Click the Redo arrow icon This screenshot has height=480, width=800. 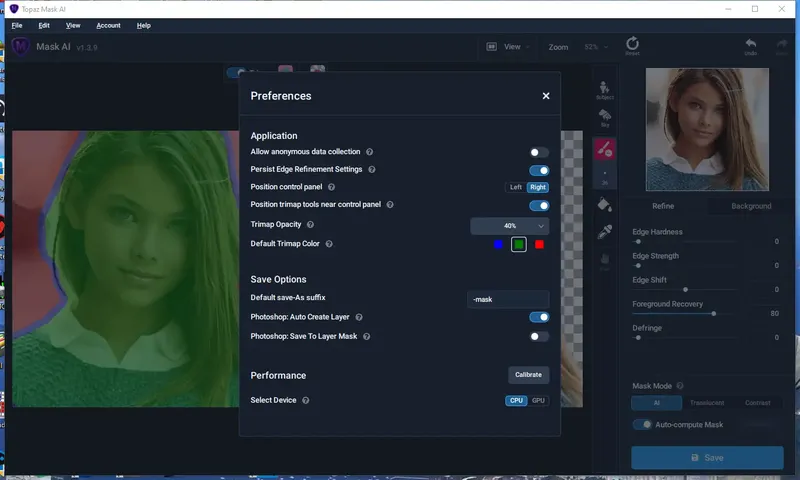point(782,46)
